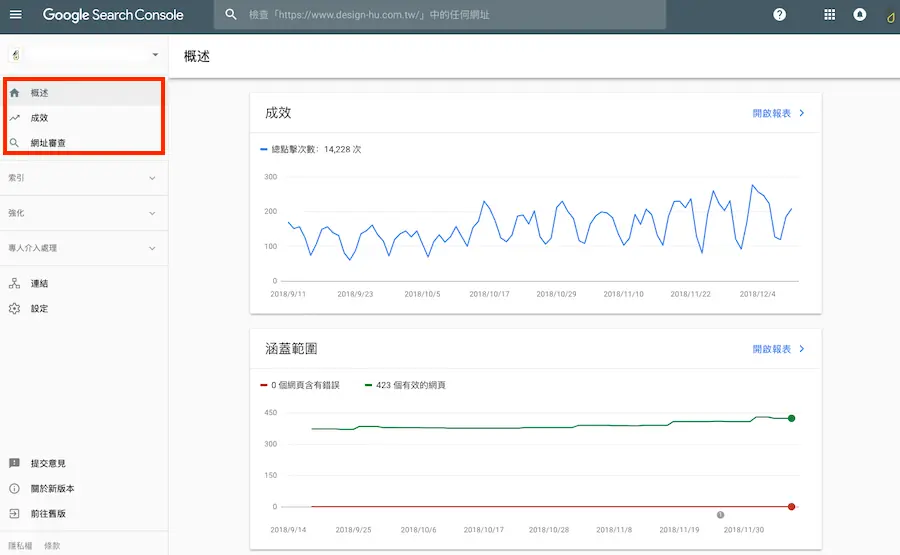Image resolution: width=900 pixels, height=555 pixels.
Task: Click the 2018/11/30 label on coverage chart
Action: [x=744, y=530]
